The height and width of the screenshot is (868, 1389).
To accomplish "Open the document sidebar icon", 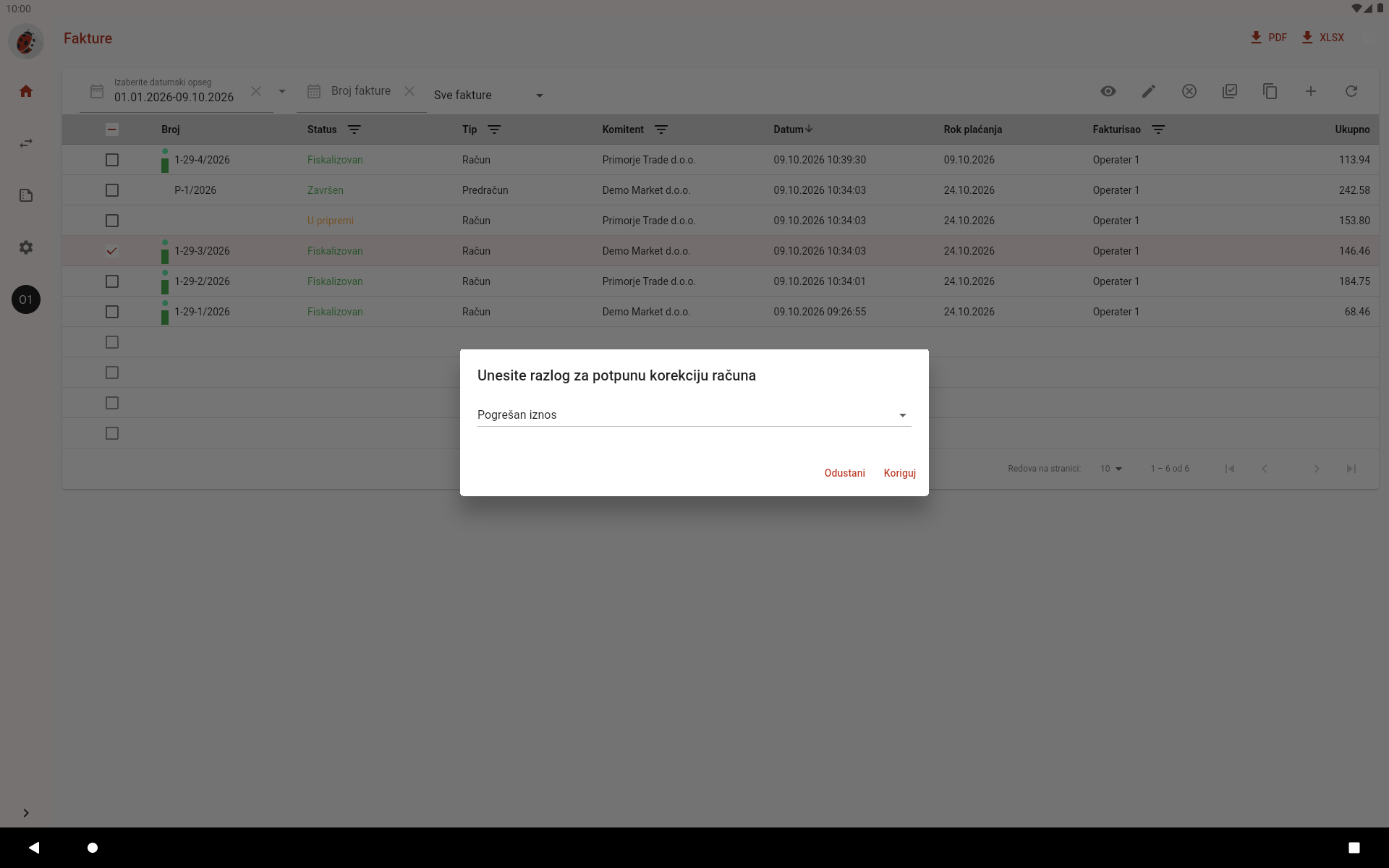I will click(x=26, y=195).
